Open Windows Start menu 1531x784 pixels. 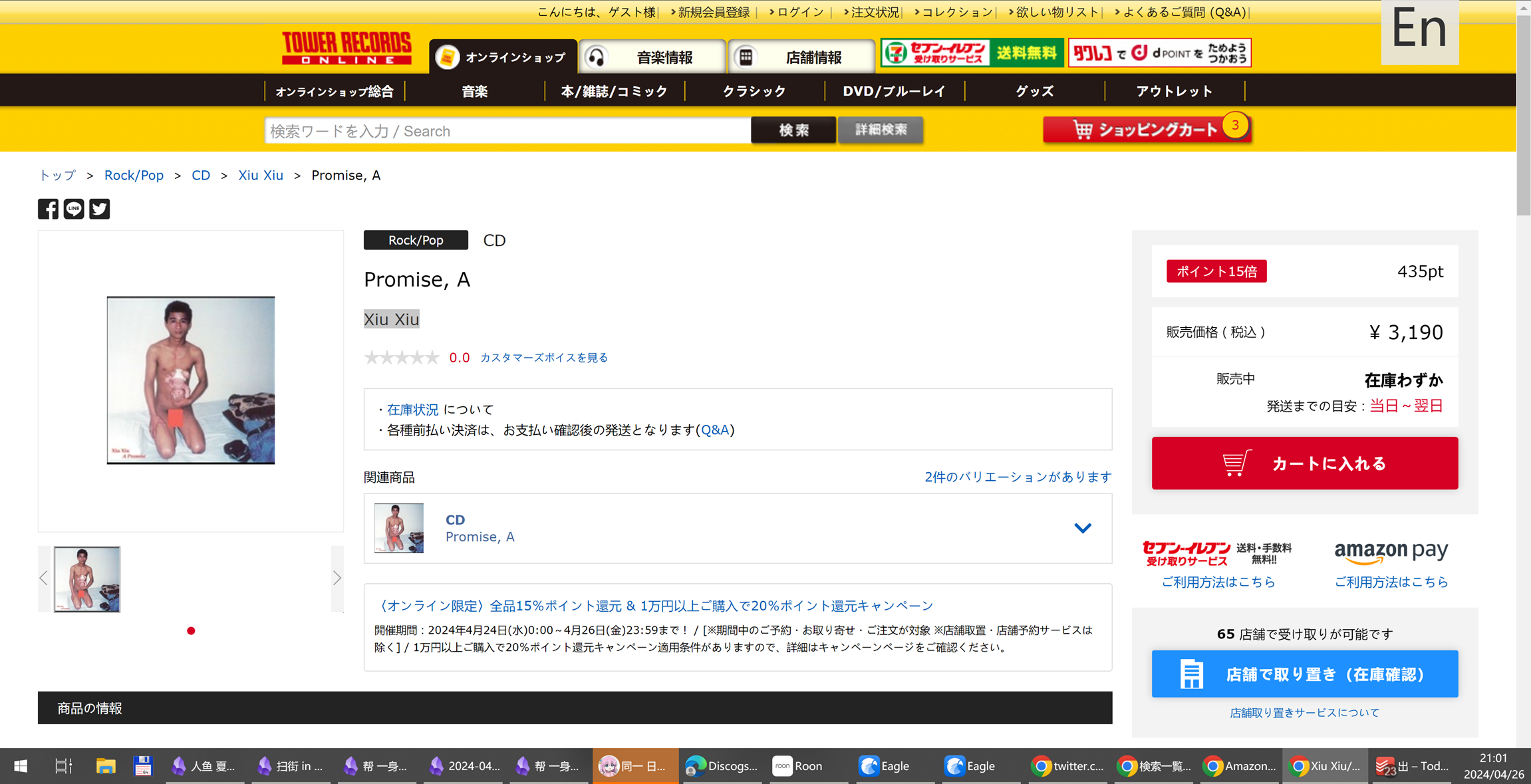point(20,766)
